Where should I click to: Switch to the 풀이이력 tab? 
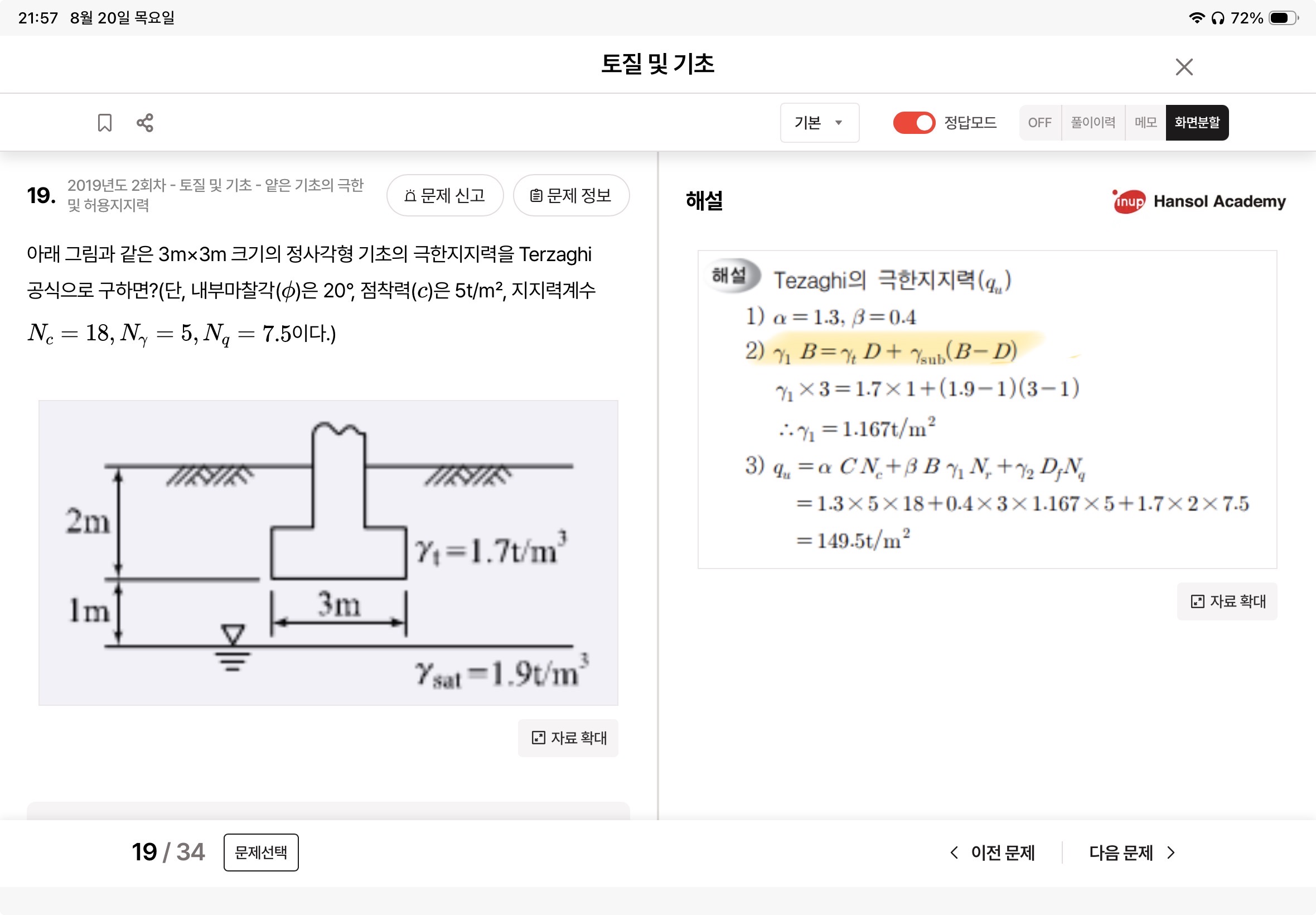(x=1092, y=123)
